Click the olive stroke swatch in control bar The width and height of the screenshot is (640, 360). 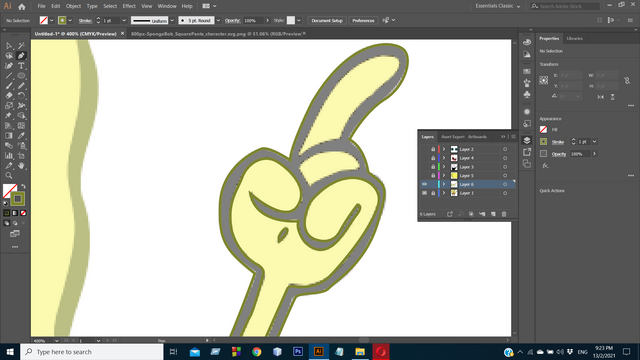pos(62,20)
